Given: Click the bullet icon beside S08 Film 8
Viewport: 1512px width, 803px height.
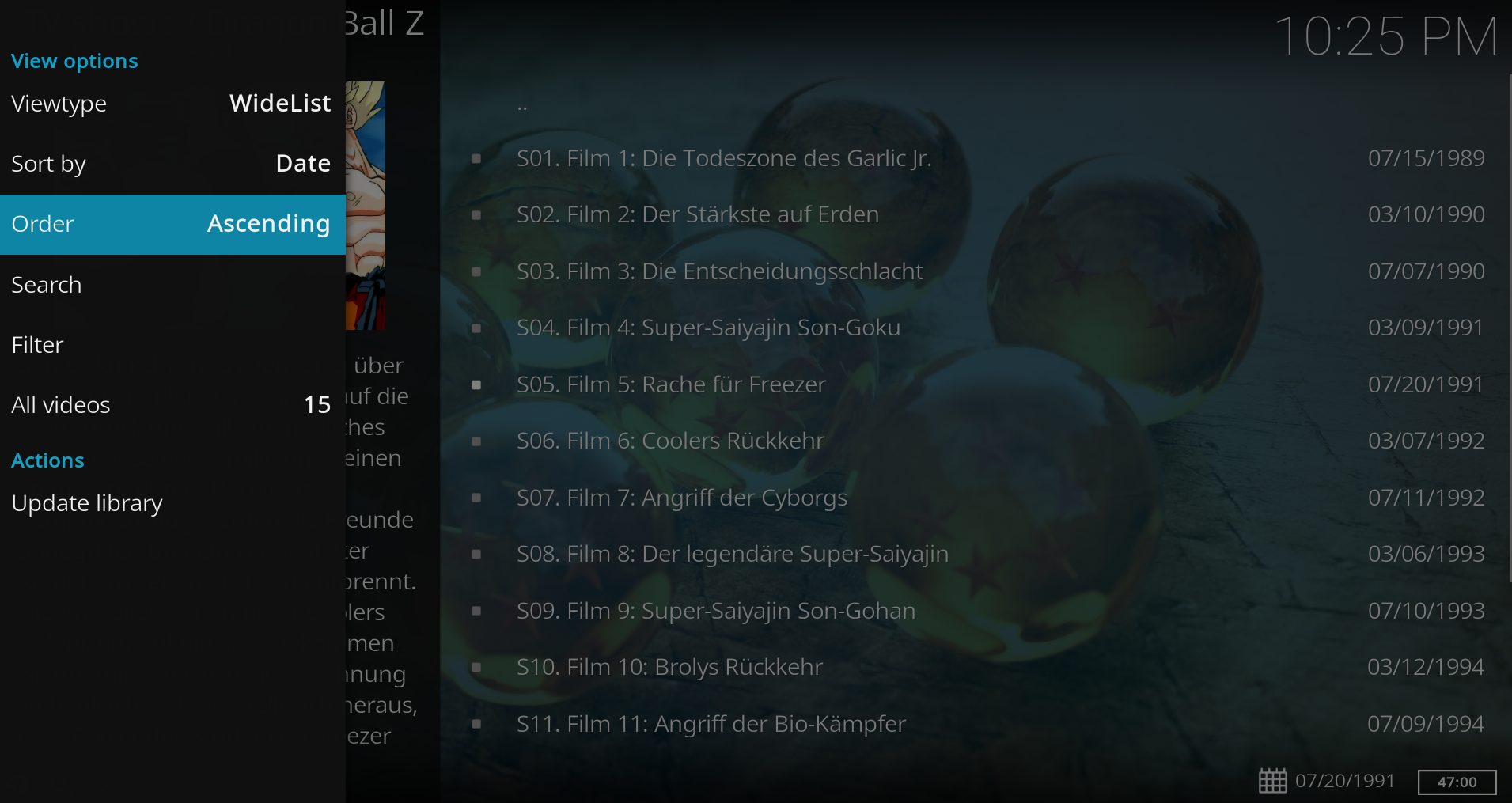Looking at the screenshot, I should click(476, 554).
